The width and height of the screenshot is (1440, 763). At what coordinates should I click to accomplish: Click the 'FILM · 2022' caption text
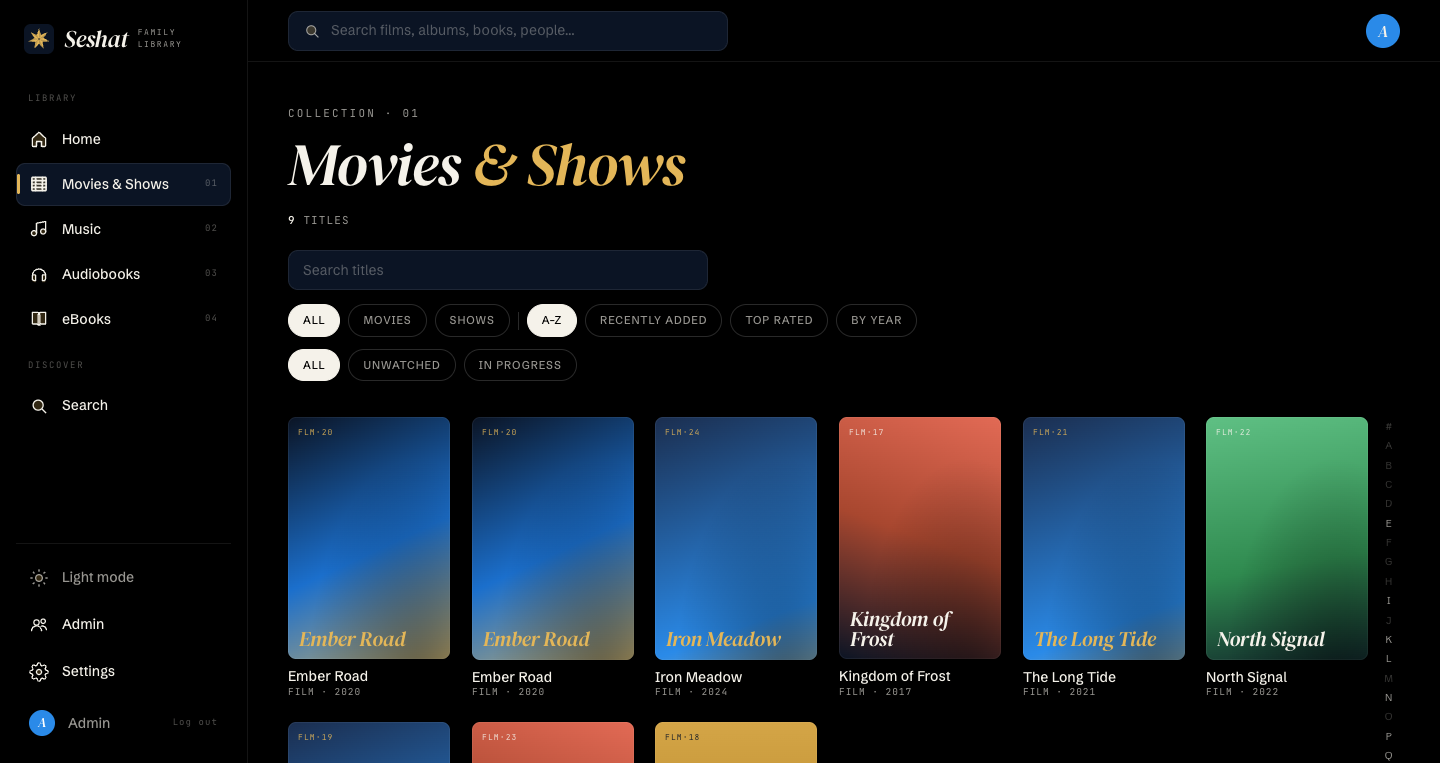(1243, 692)
